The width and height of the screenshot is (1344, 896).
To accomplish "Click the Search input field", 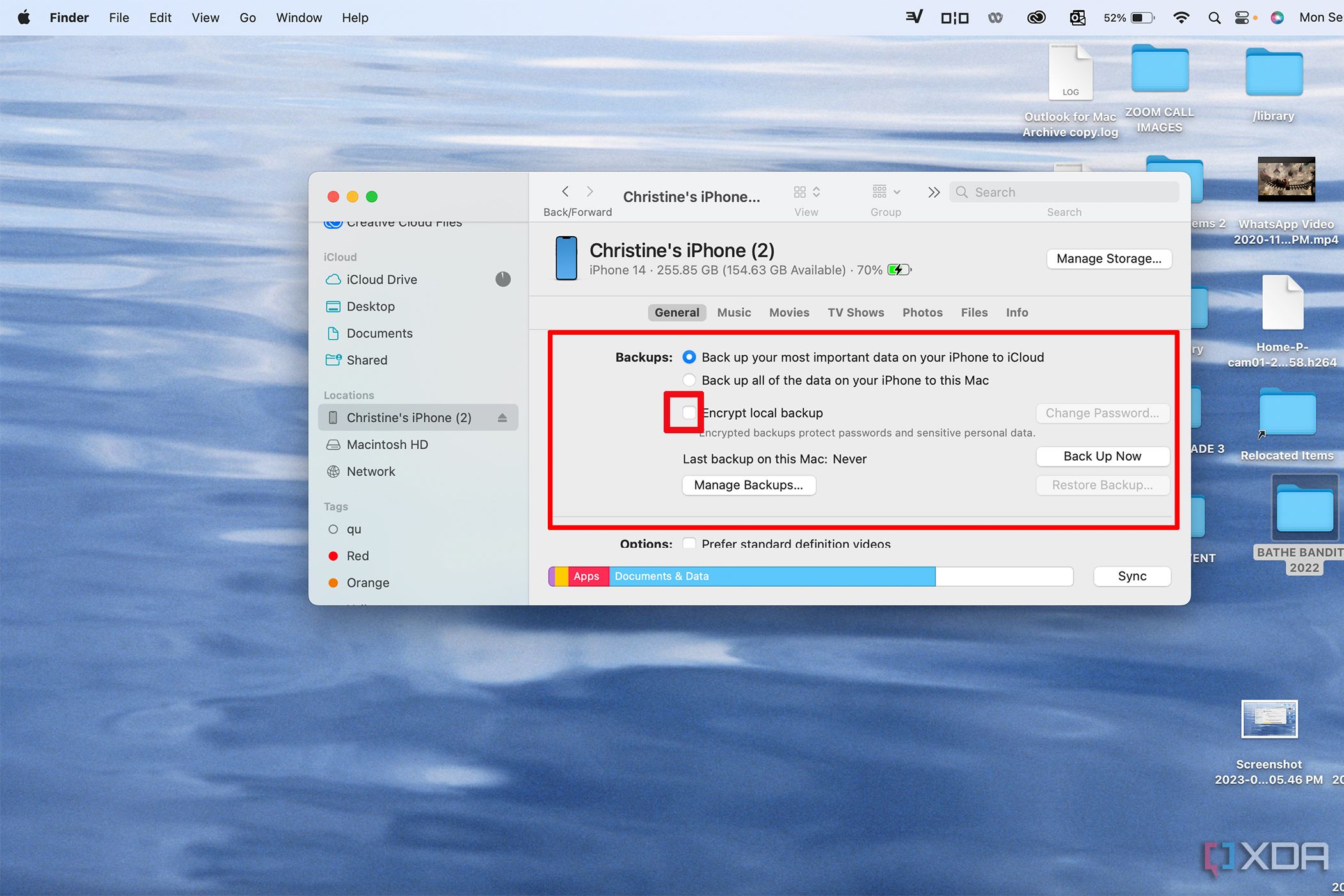I will [1062, 192].
